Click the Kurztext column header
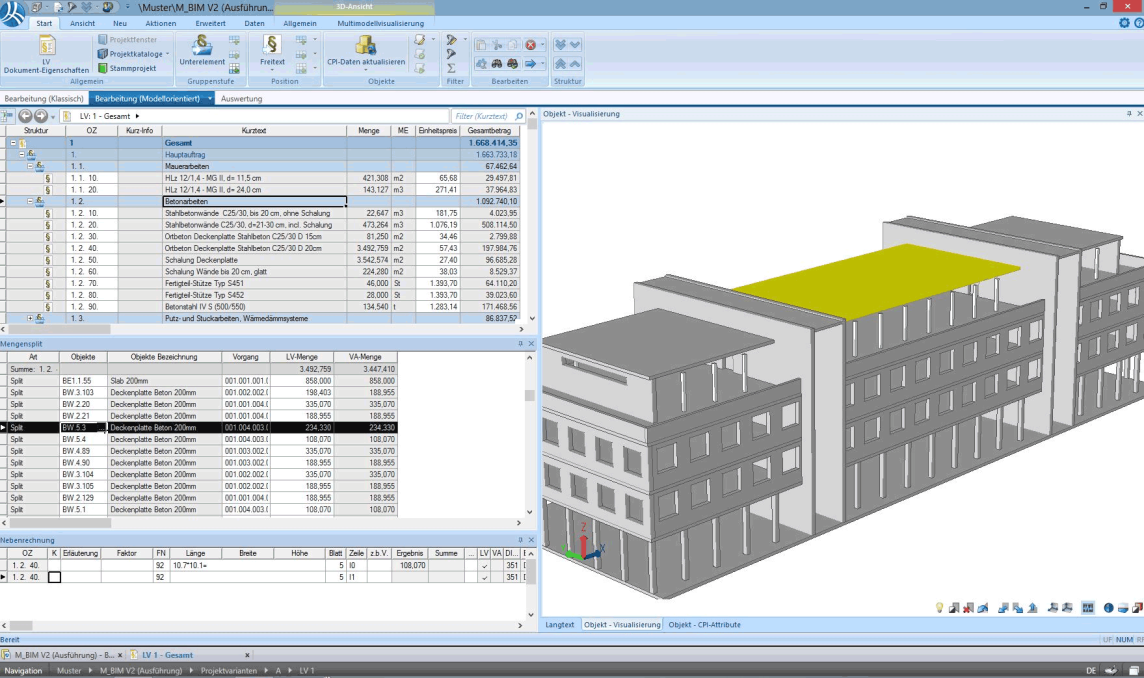 point(254,131)
